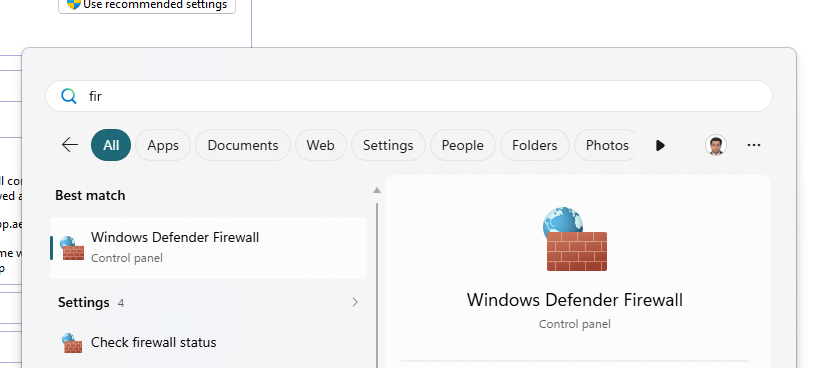This screenshot has height=368, width=823.
Task: Switch to the Photos filter
Action: [x=606, y=145]
